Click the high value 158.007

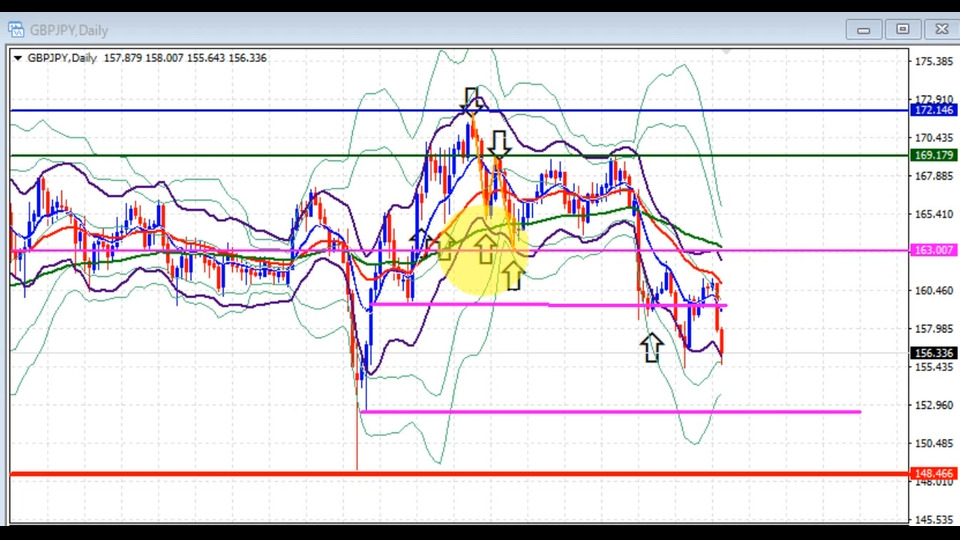[x=164, y=58]
